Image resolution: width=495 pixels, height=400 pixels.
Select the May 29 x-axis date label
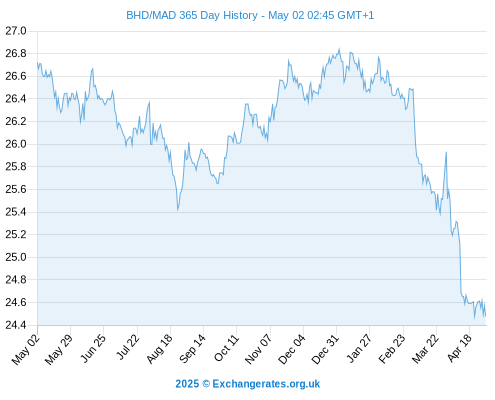point(59,349)
